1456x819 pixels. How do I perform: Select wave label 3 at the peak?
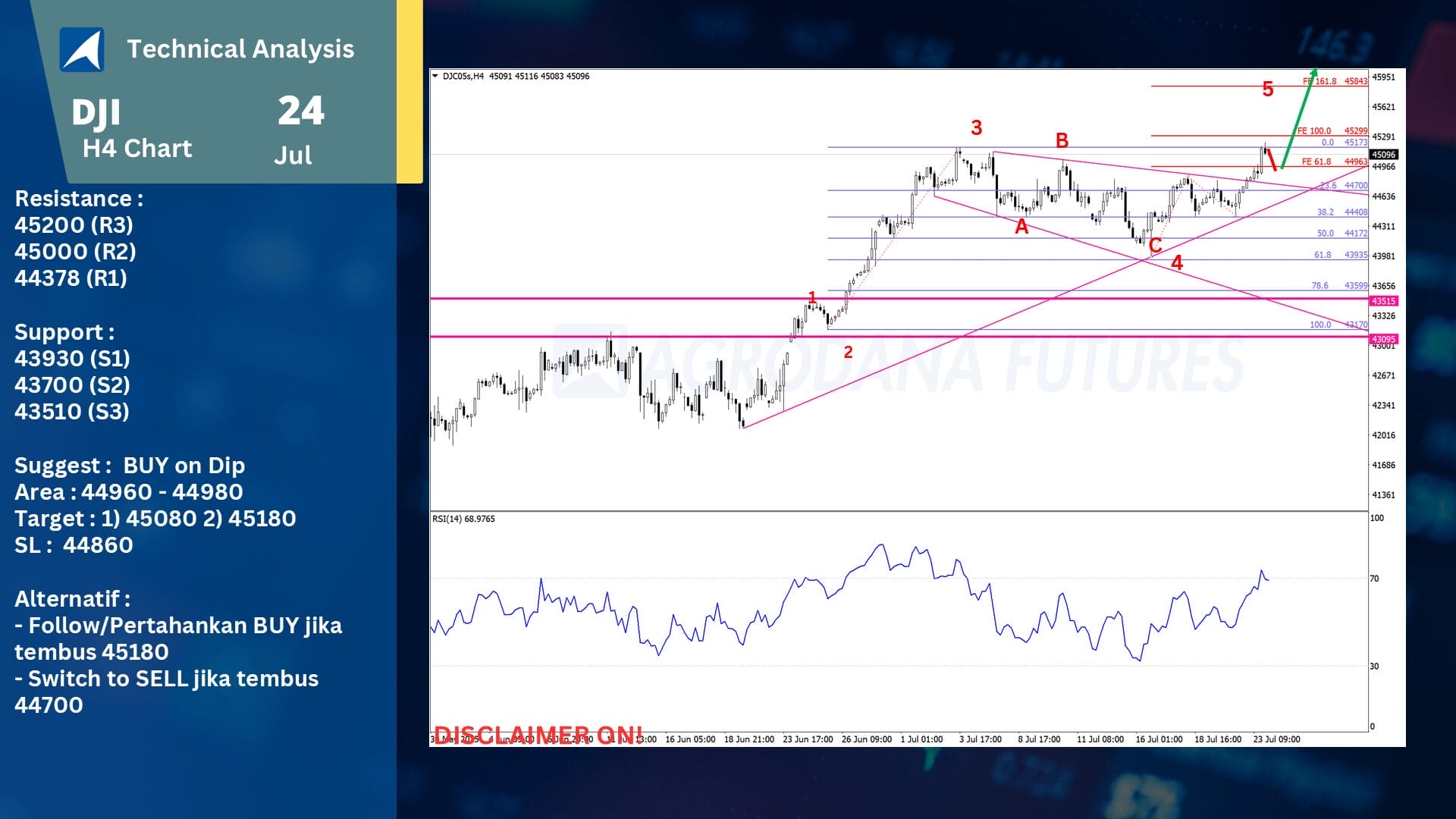tap(976, 127)
